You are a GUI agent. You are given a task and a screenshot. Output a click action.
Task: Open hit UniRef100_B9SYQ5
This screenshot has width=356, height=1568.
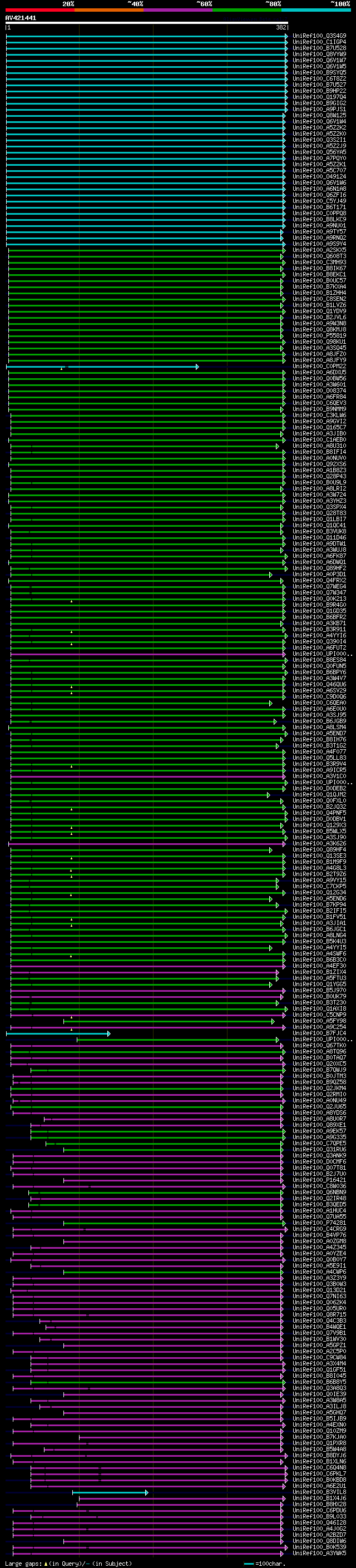(x=319, y=72)
